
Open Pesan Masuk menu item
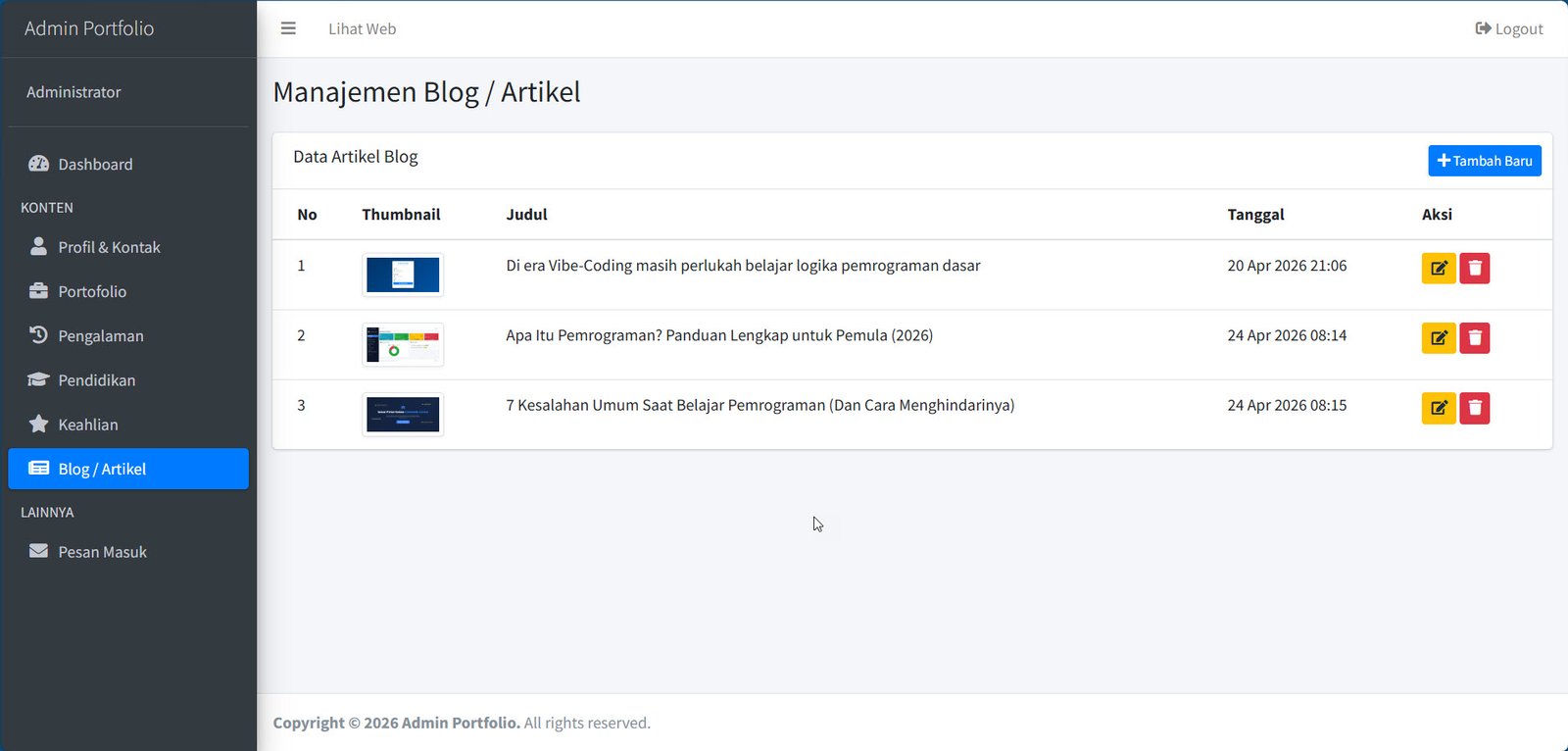pos(128,552)
